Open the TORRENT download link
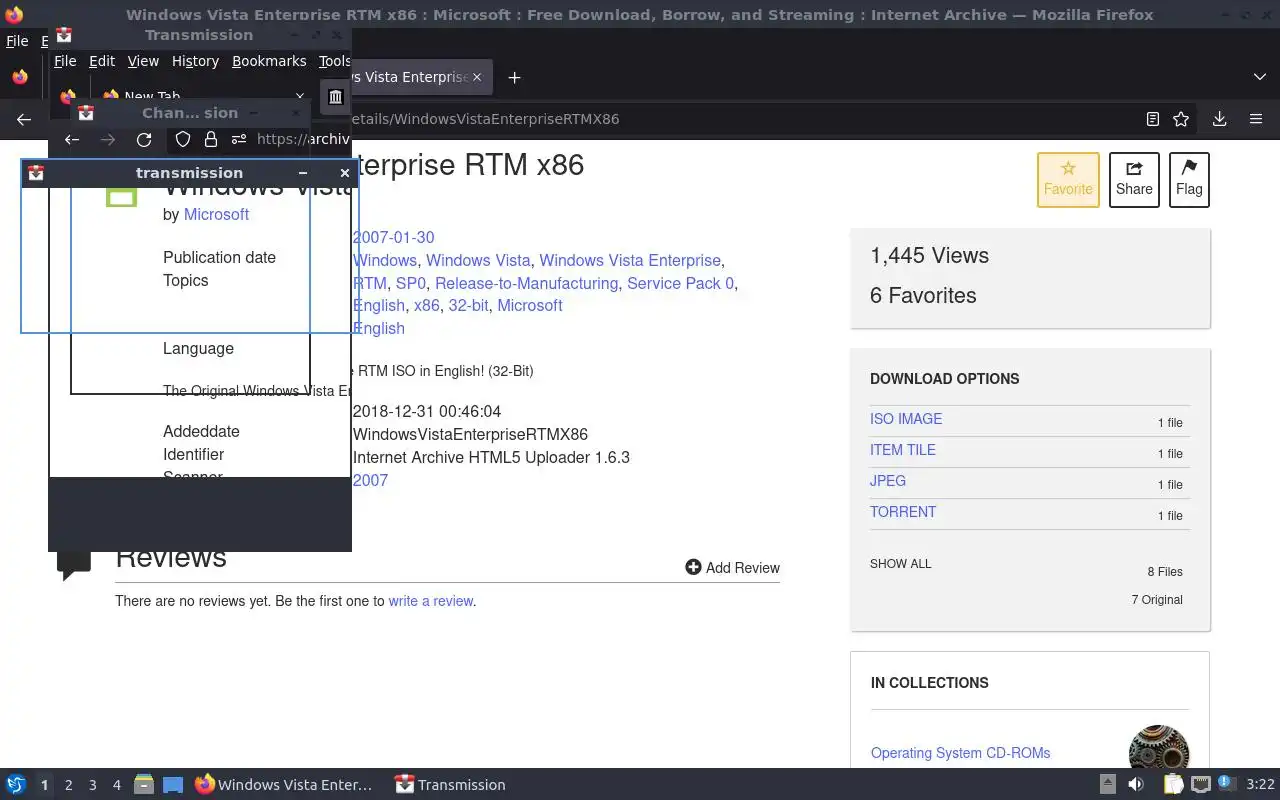 (903, 512)
